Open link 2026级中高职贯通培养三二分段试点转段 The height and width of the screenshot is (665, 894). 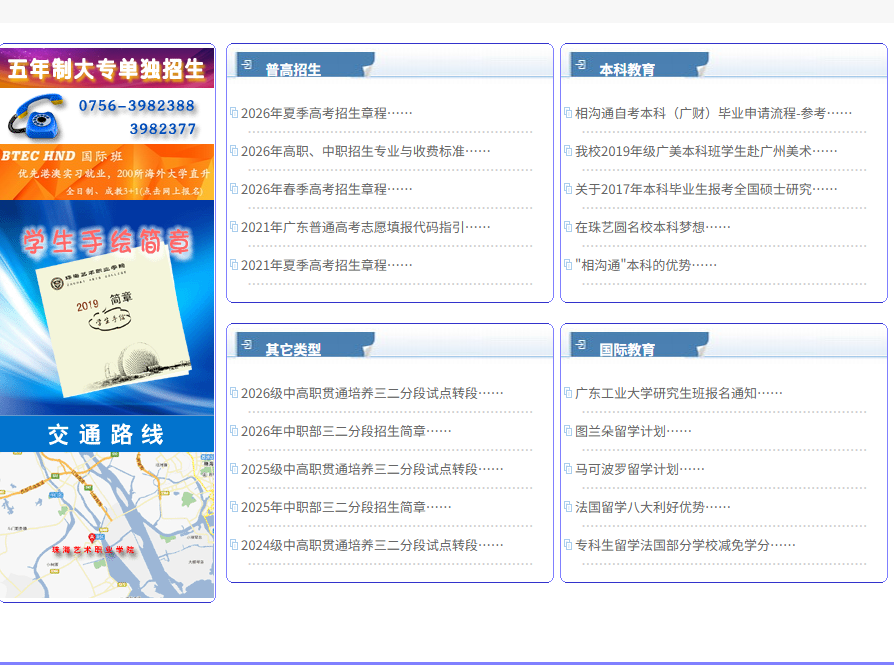tap(372, 394)
